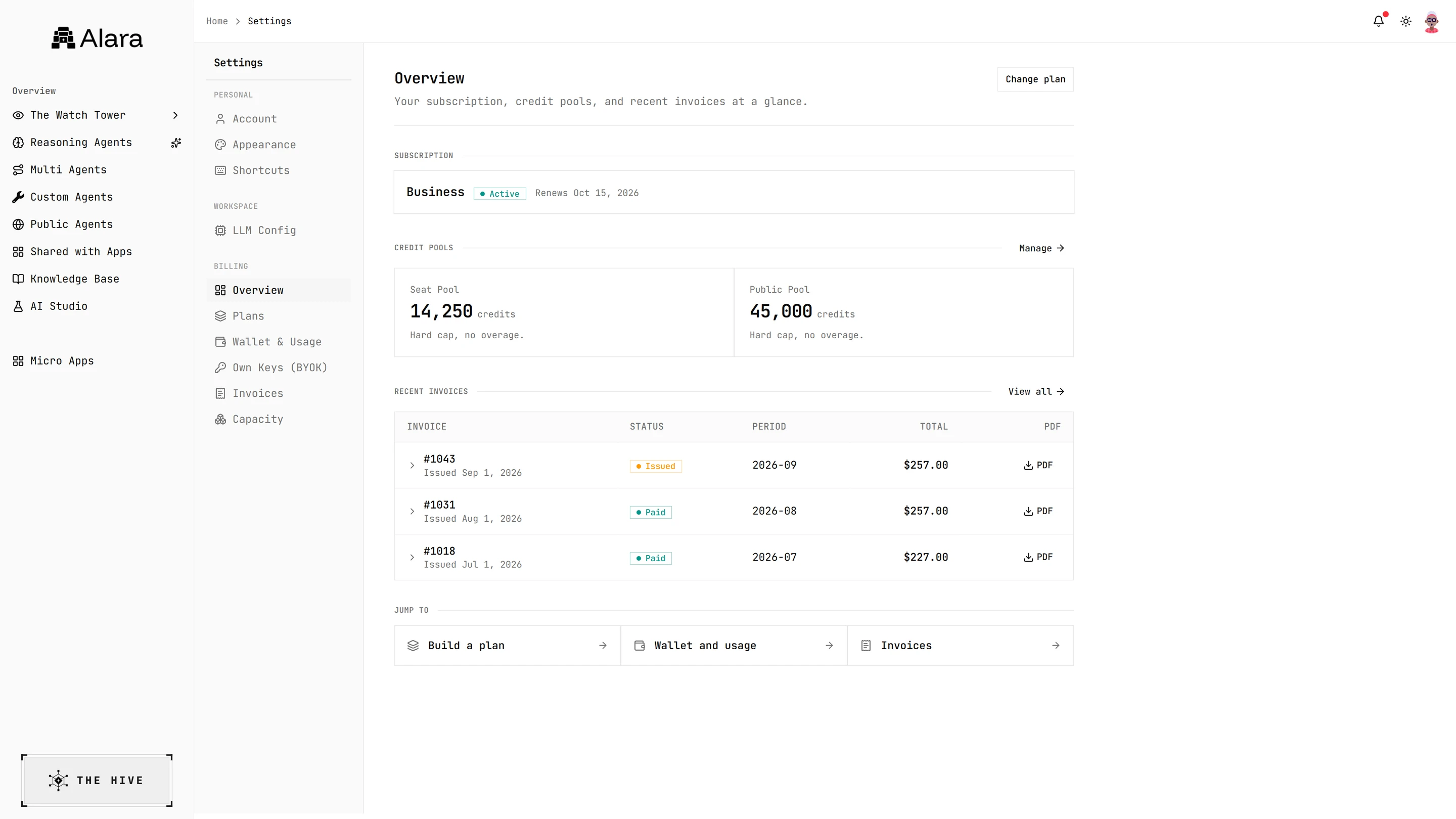
Task: Click the Change plan button
Action: [1035, 79]
